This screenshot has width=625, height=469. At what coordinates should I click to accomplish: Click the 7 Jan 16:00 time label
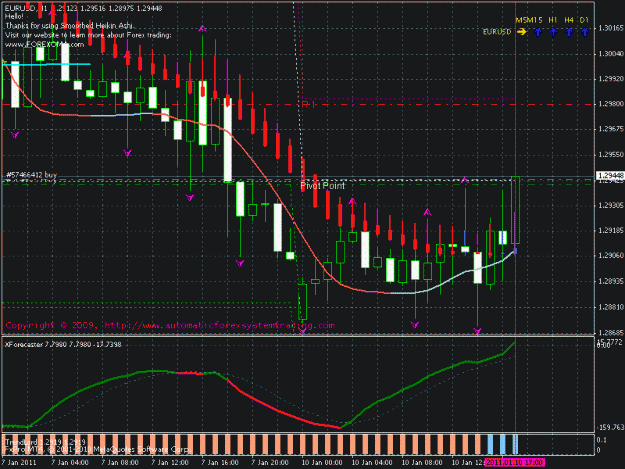tap(220, 463)
